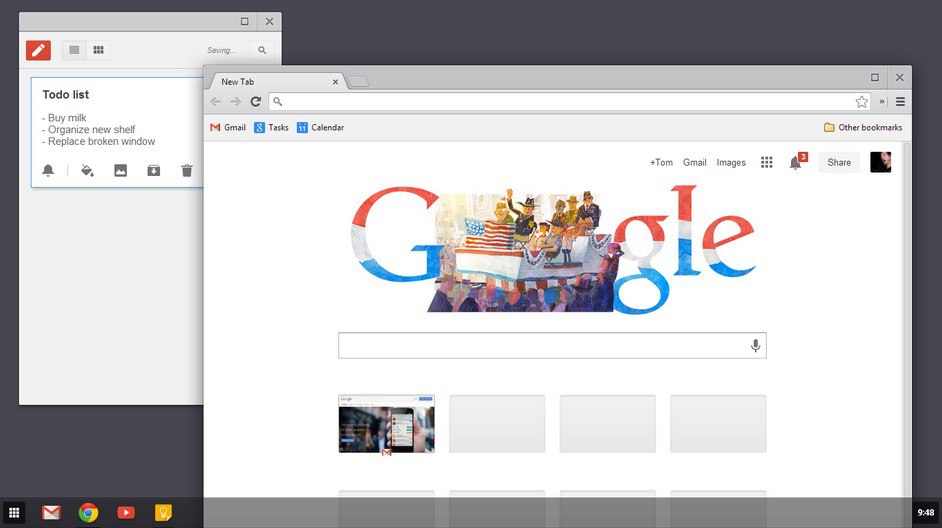The height and width of the screenshot is (528, 942).
Task: Click the Todo list note title
Action: [65, 94]
